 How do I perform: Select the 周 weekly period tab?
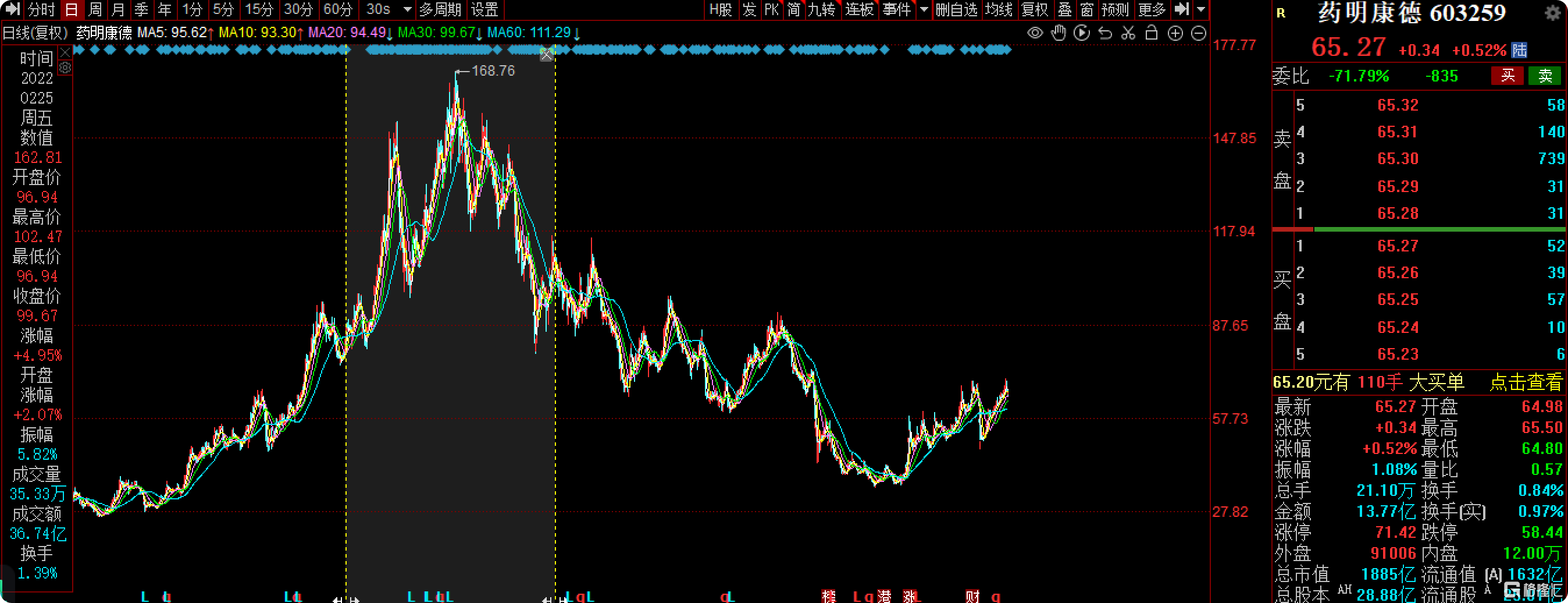[95, 9]
